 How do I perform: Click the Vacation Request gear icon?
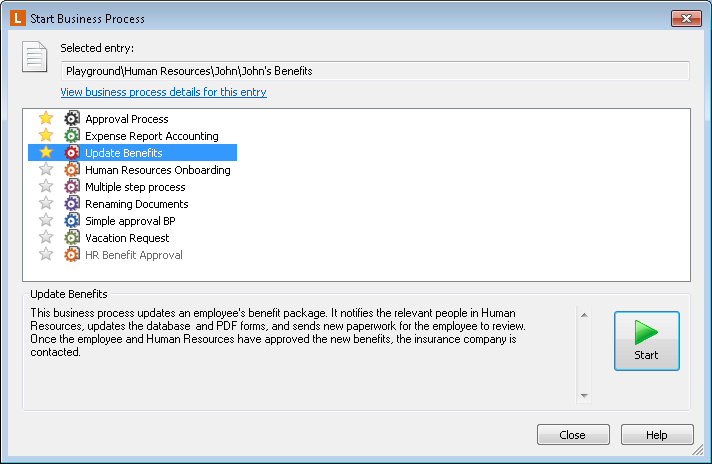[71, 237]
